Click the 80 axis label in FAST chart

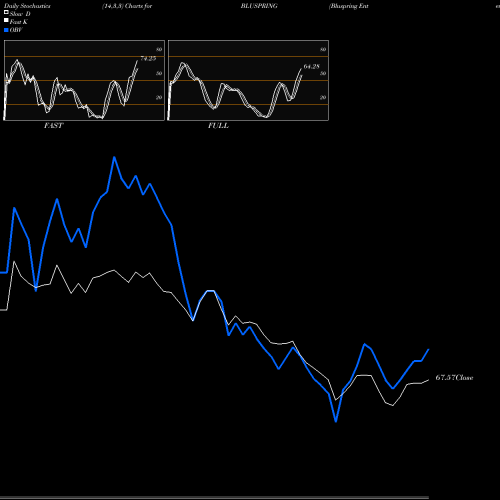pyautogui.click(x=159, y=49)
